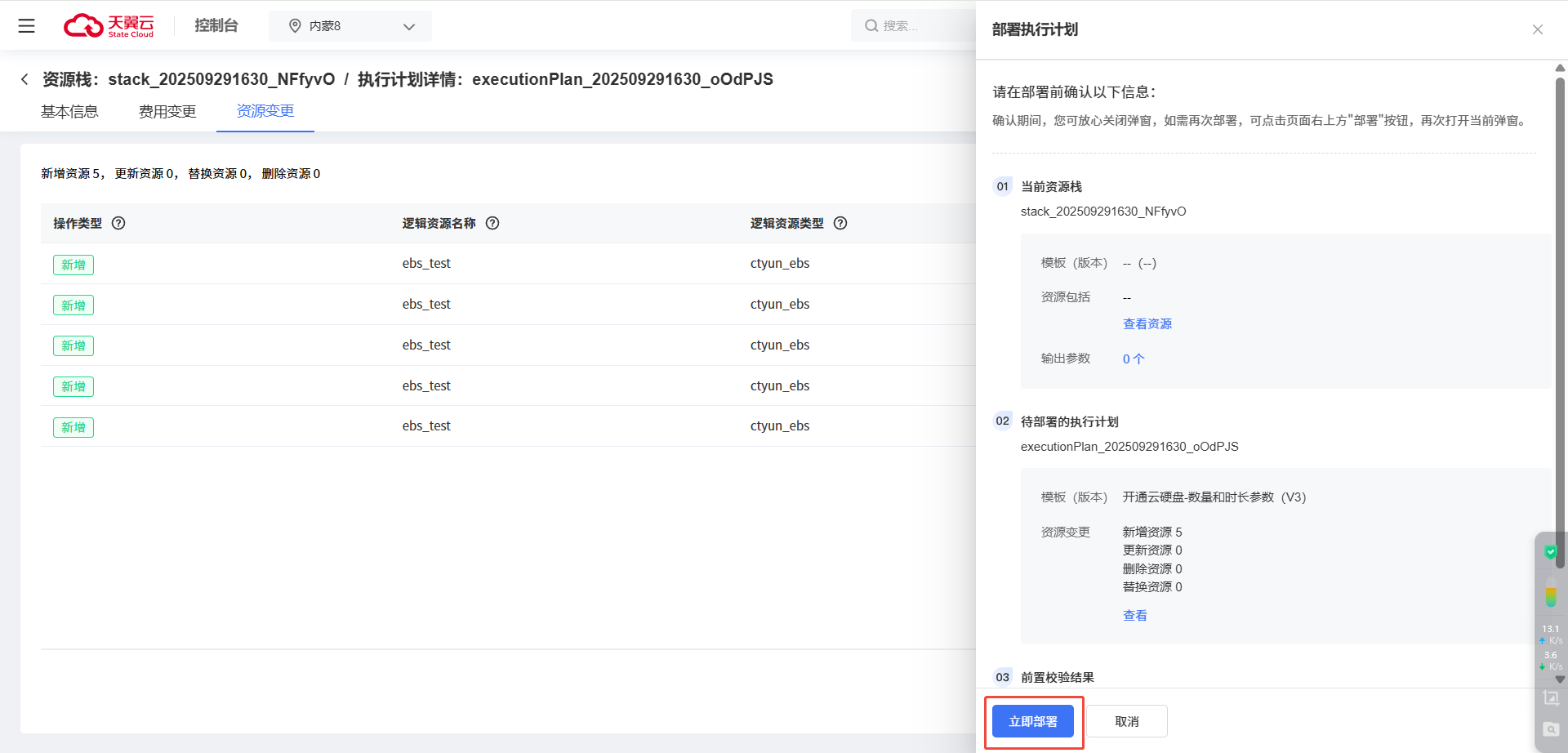Click the green shield icon on right edge

pos(1550,552)
